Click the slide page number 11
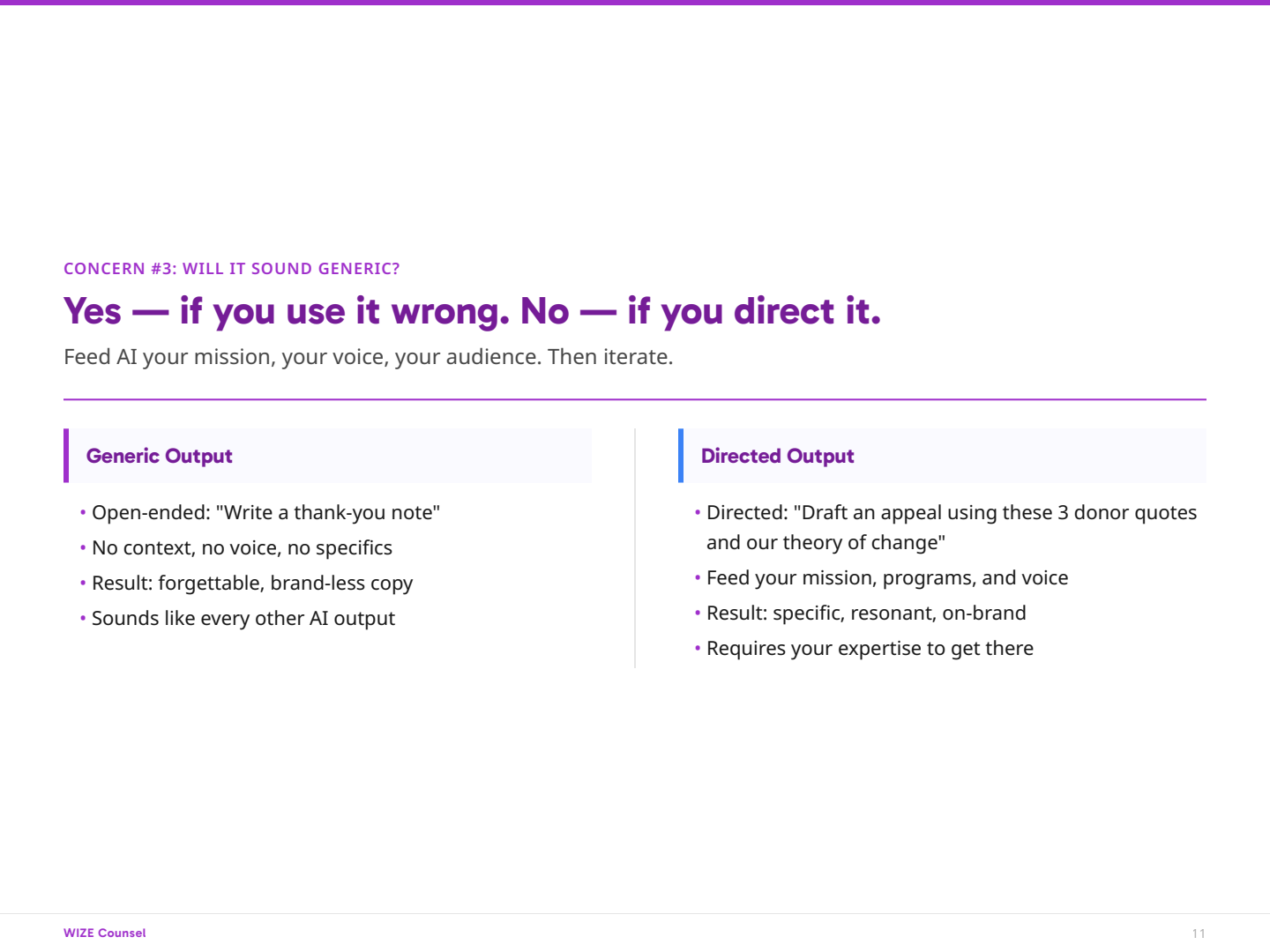The height and width of the screenshot is (952, 1270). coord(1198,933)
